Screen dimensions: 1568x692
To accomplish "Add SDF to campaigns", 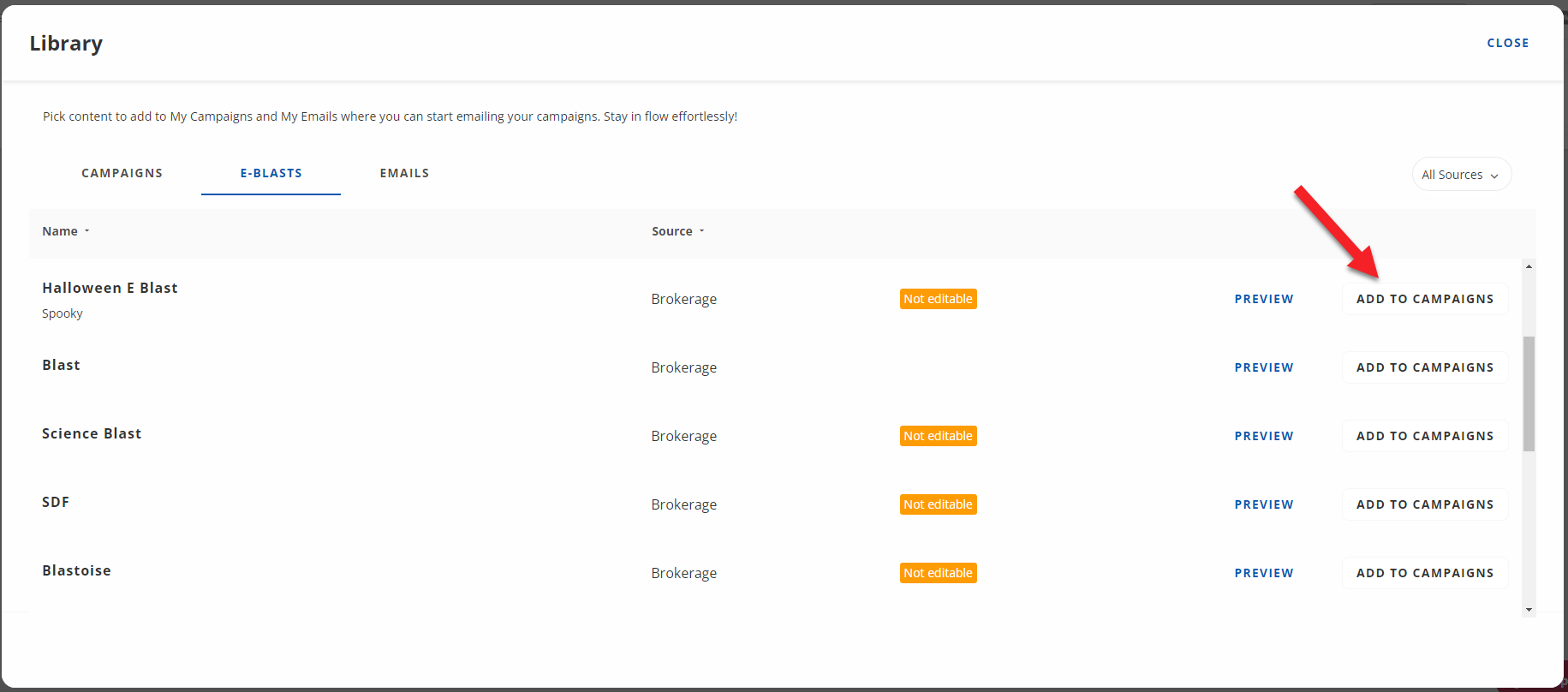I will pos(1424,504).
